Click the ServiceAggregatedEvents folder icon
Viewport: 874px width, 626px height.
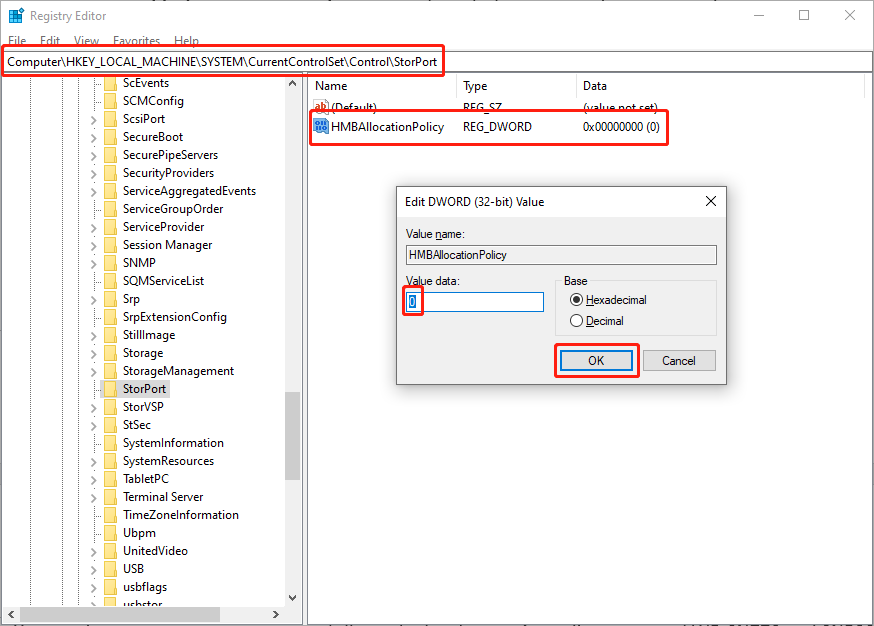tap(111, 191)
